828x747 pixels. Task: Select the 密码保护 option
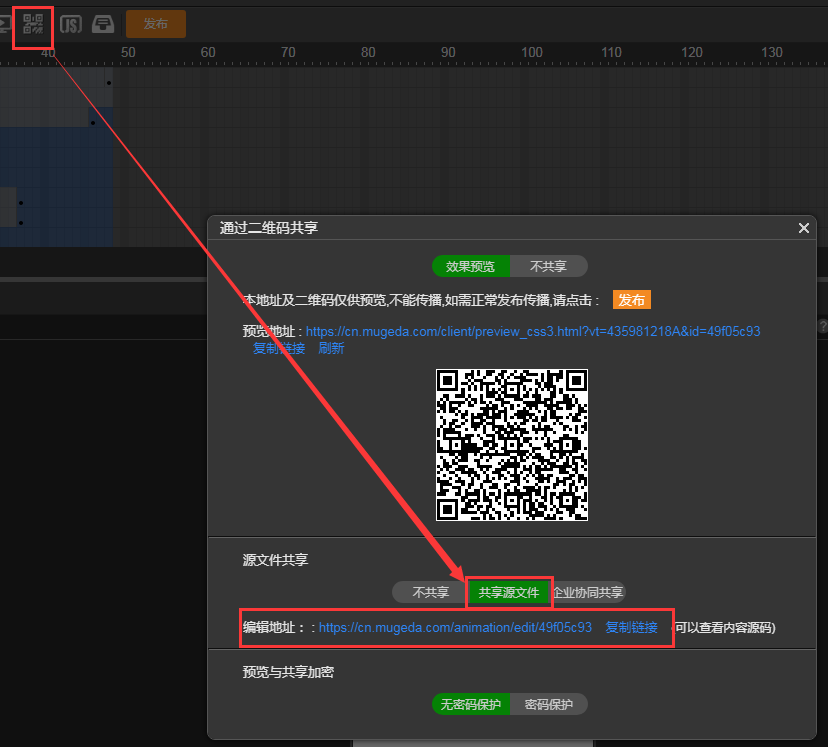tap(548, 704)
